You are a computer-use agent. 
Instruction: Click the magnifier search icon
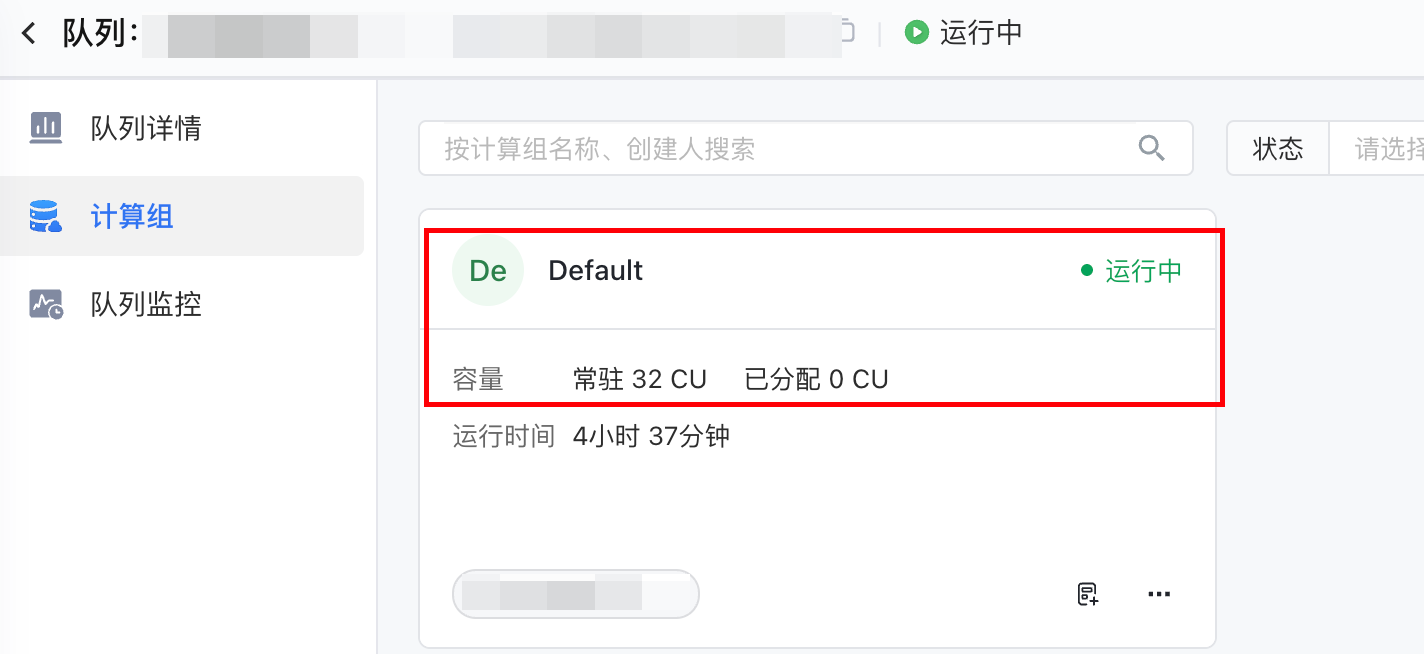1152,149
